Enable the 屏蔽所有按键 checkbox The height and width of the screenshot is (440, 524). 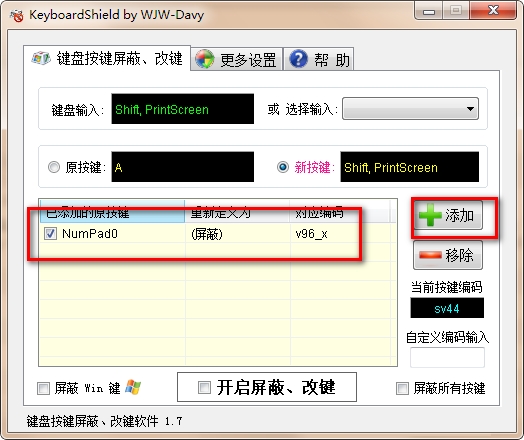tap(402, 388)
